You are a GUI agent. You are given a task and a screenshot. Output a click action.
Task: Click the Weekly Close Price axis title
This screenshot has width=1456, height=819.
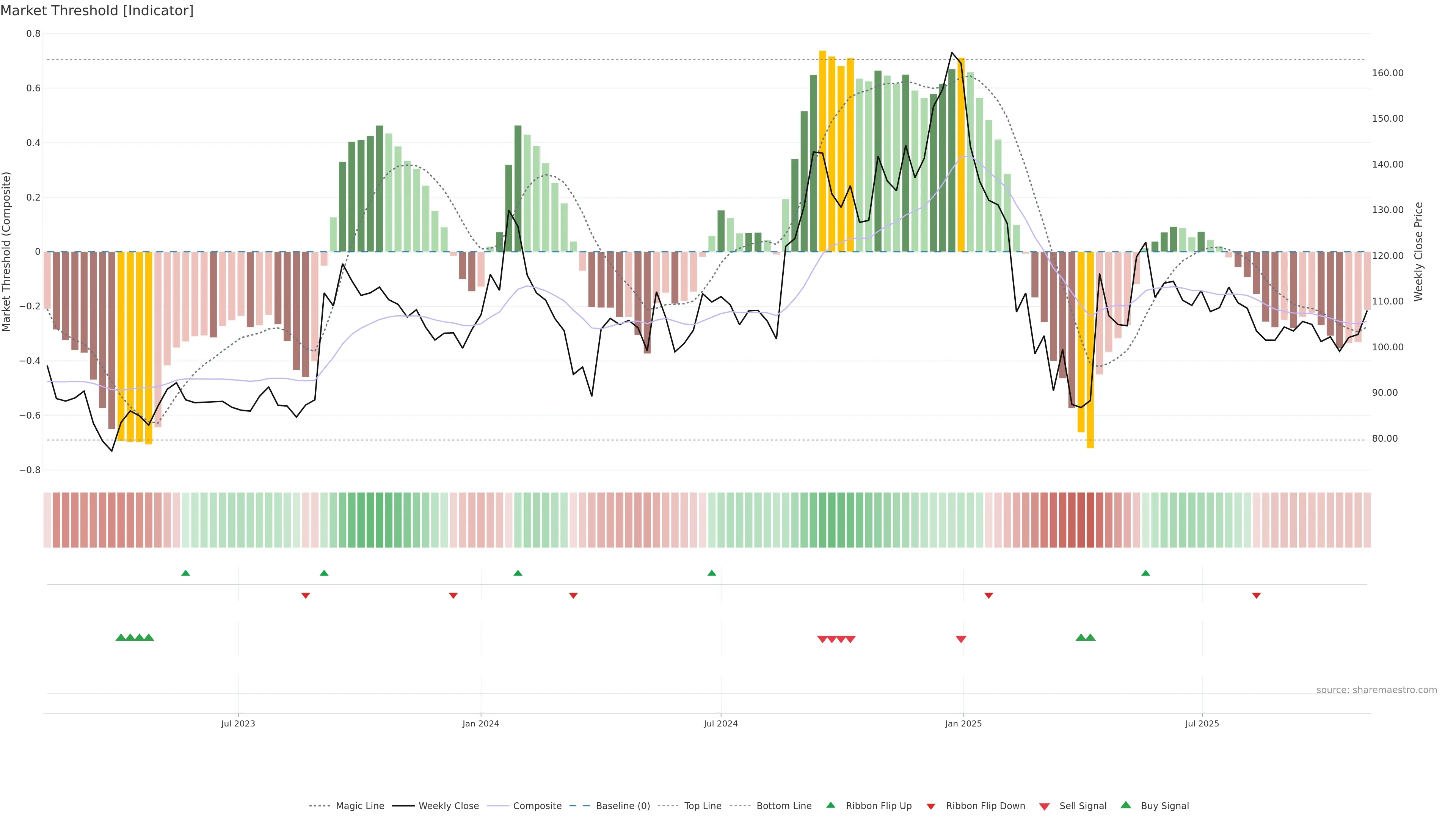point(1418,251)
